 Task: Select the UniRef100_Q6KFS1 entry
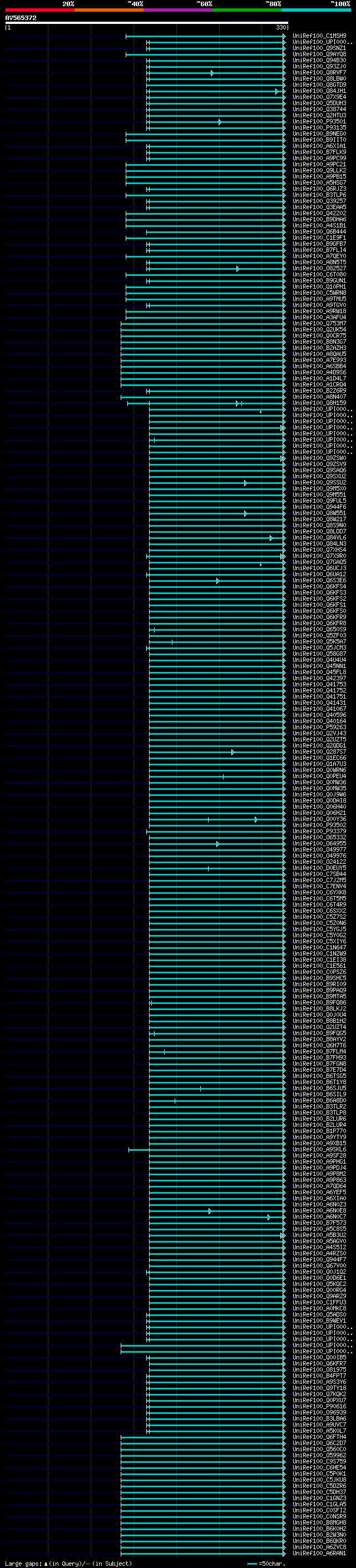pos(319,605)
